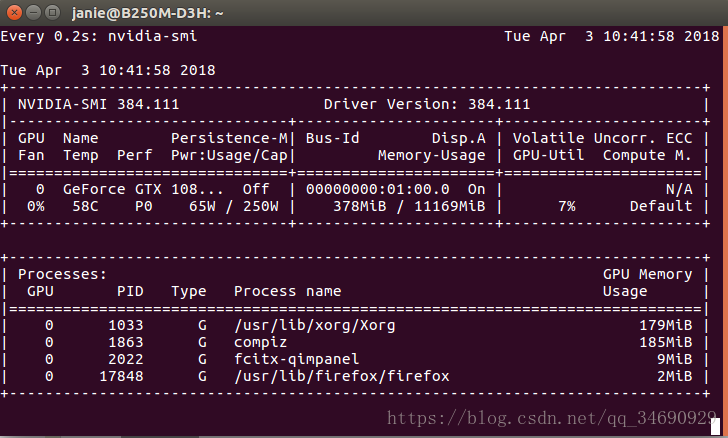The image size is (728, 438).
Task: Click the 'NVIDIA-SMI 384.111' text
Action: pos(98,104)
